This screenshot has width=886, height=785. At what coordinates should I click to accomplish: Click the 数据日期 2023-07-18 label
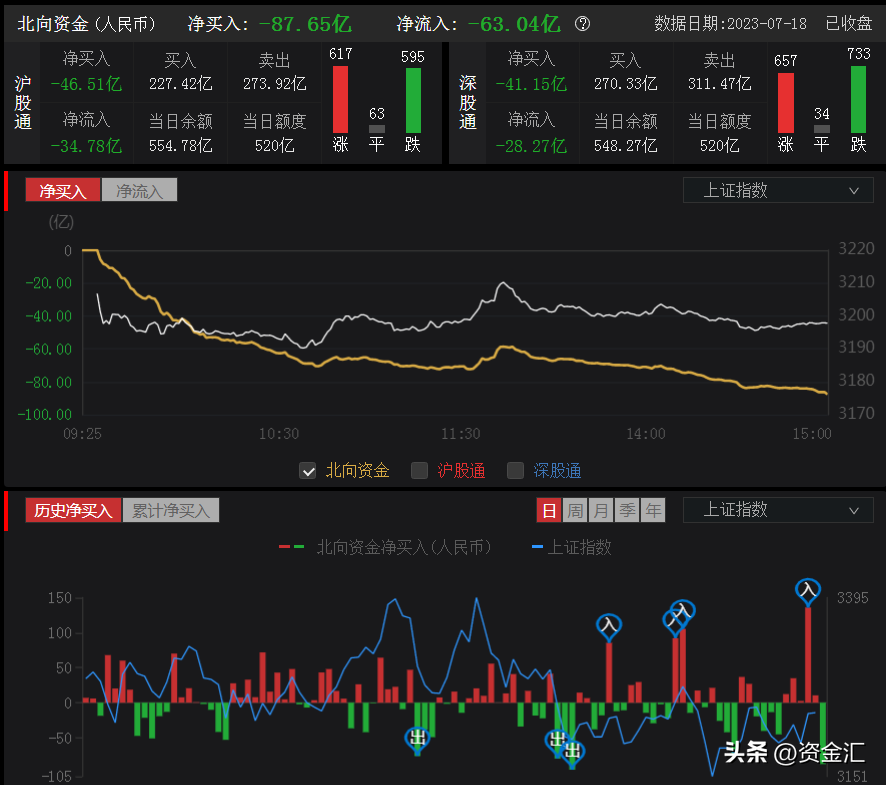coord(731,24)
